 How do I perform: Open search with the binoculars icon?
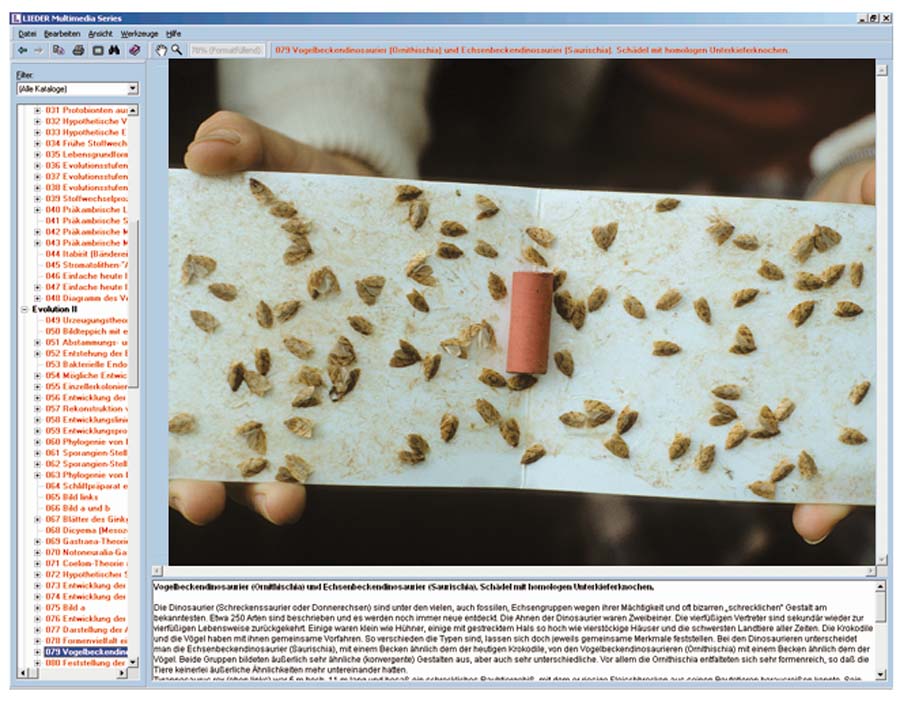pyautogui.click(x=114, y=49)
